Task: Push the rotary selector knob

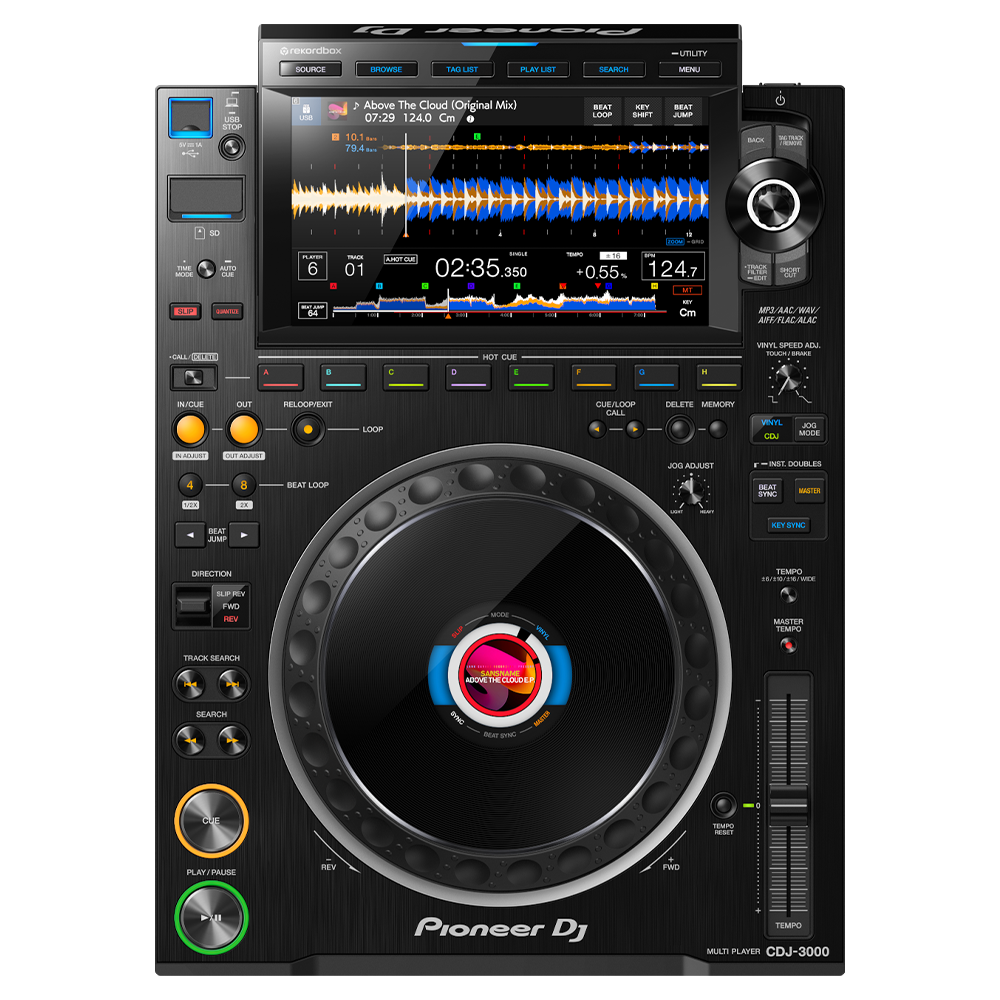Action: pyautogui.click(x=773, y=204)
